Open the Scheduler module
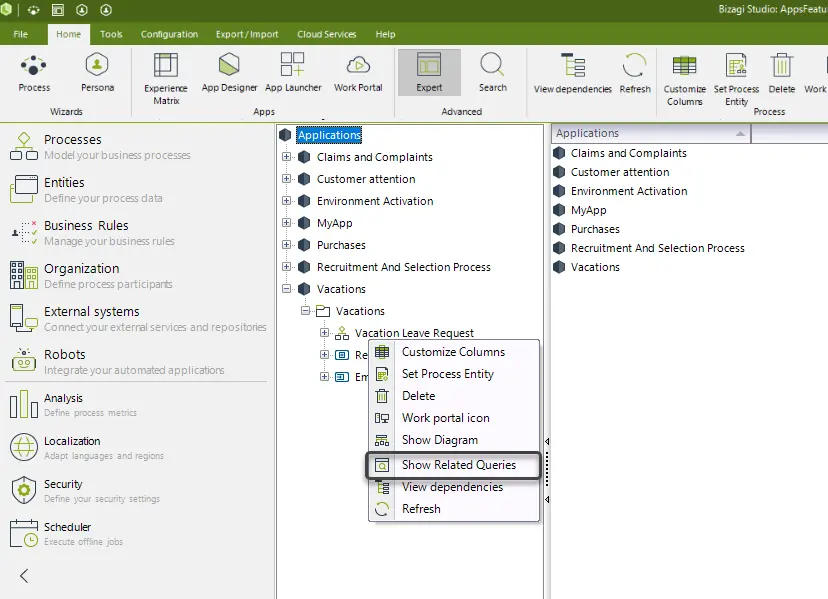Image resolution: width=828 pixels, height=599 pixels. coord(67,534)
